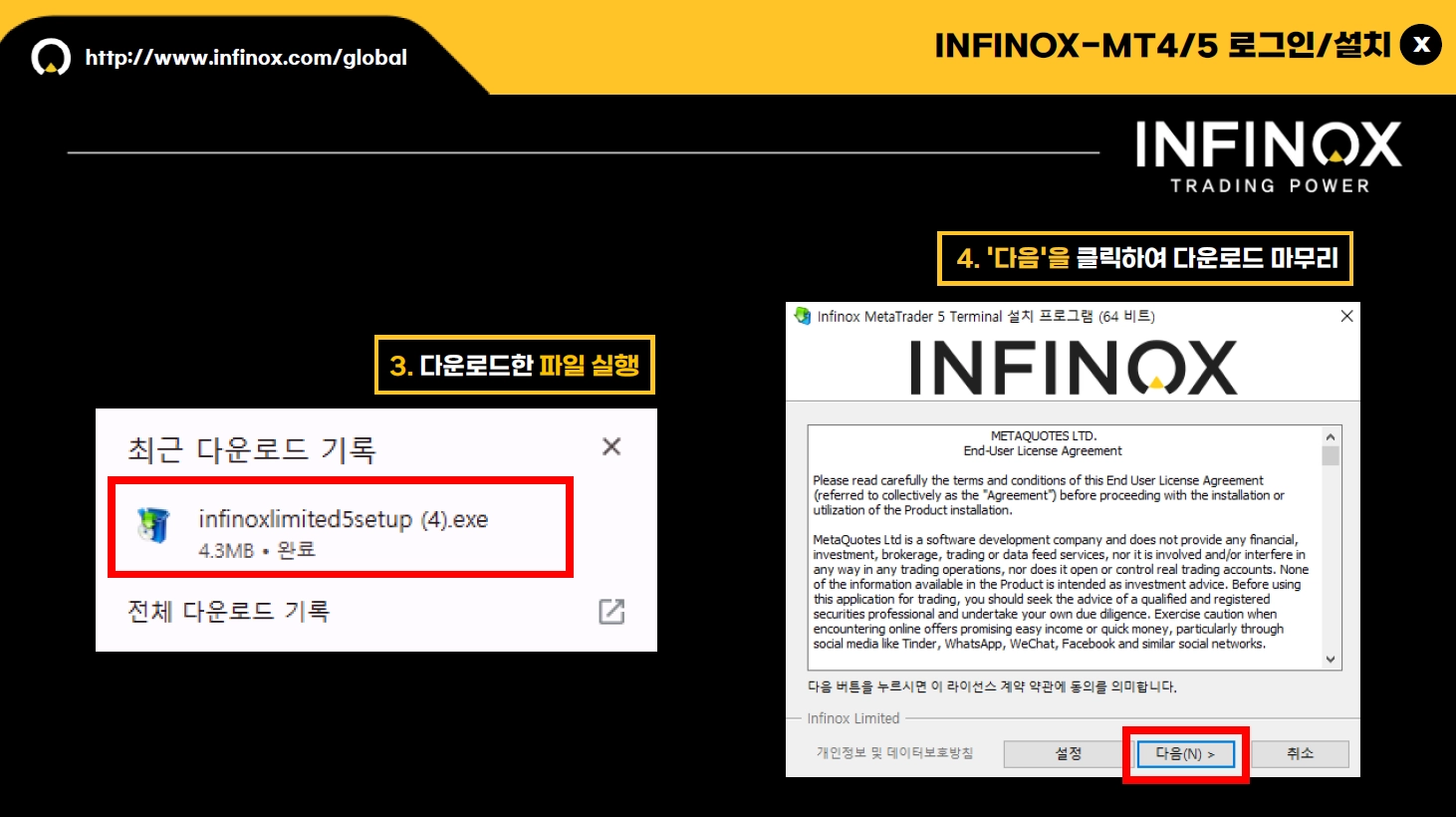Close the tutorial overlay with the X button
The height and width of the screenshot is (817, 1456).
(x=1421, y=45)
